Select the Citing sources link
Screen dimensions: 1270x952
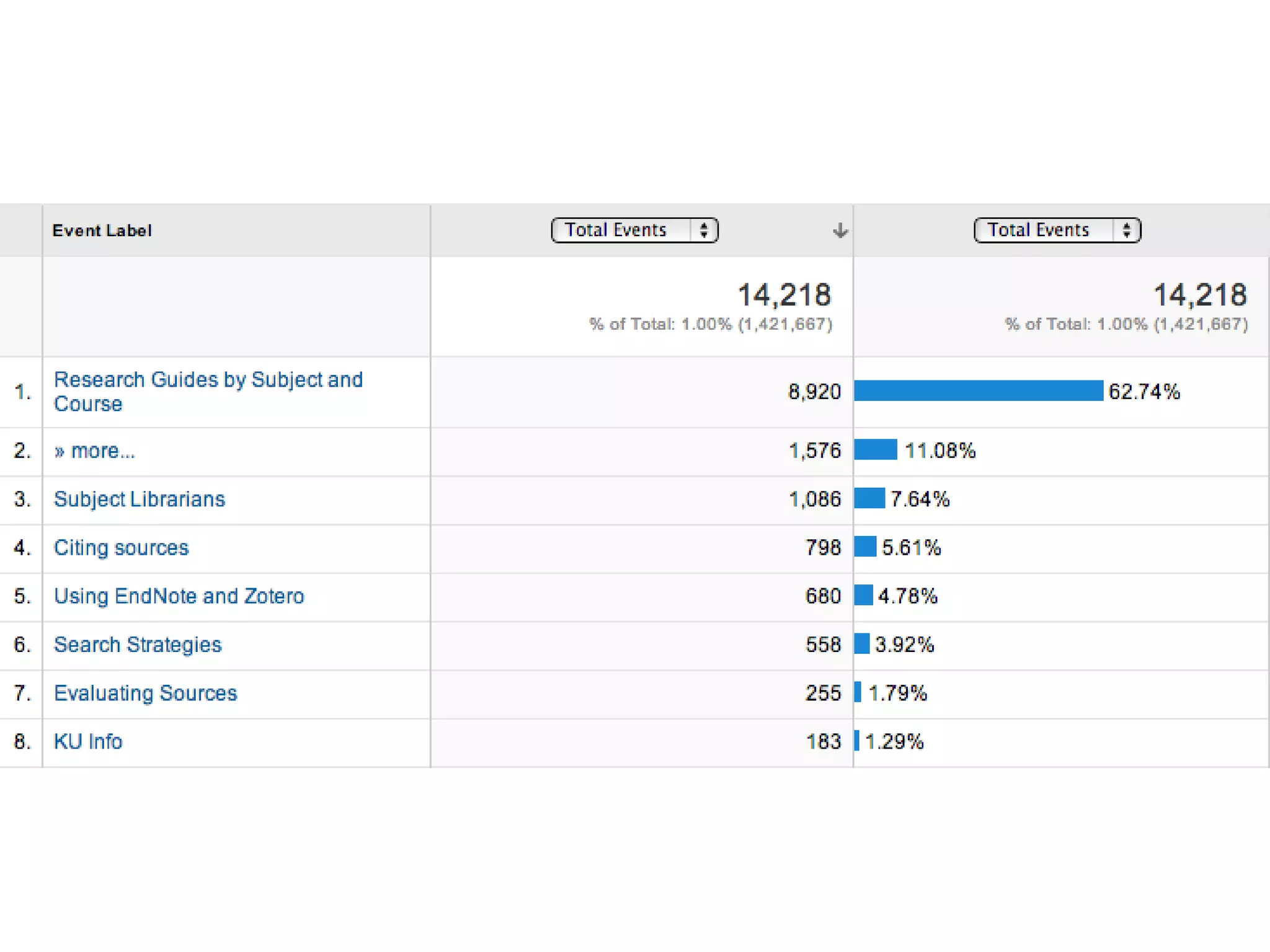[121, 547]
